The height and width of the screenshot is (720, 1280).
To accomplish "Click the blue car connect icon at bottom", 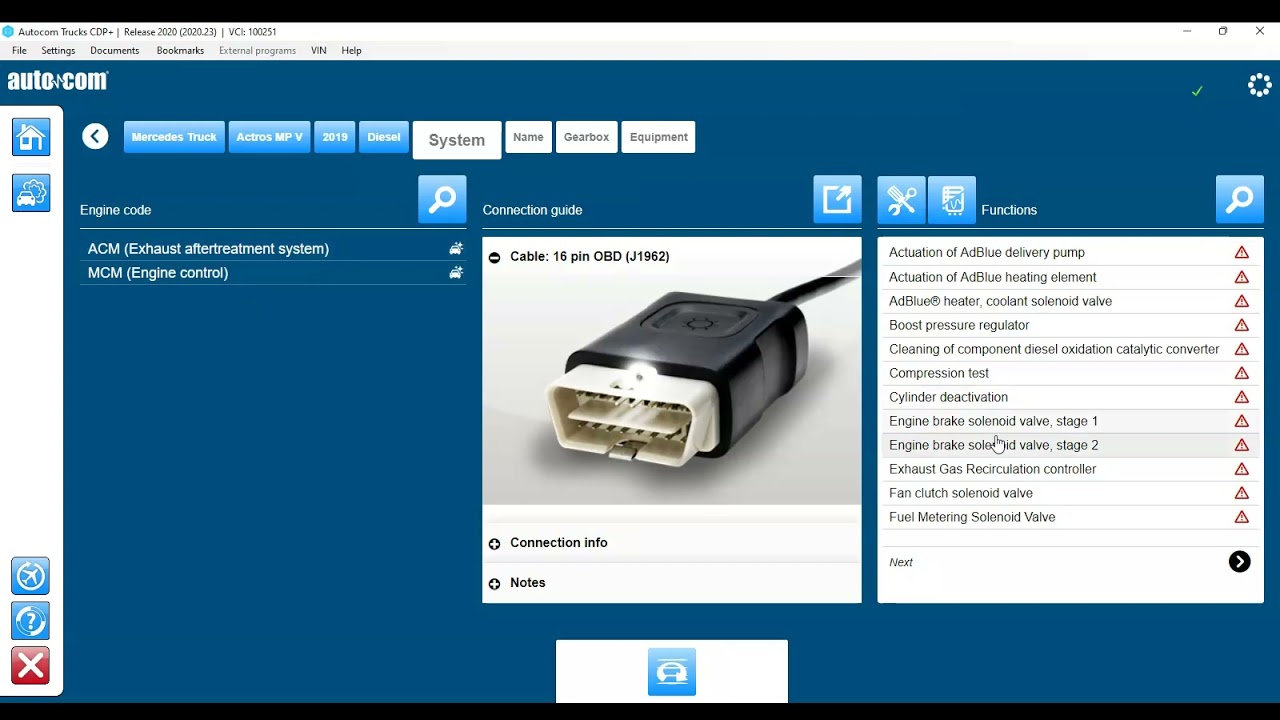I will [x=672, y=672].
